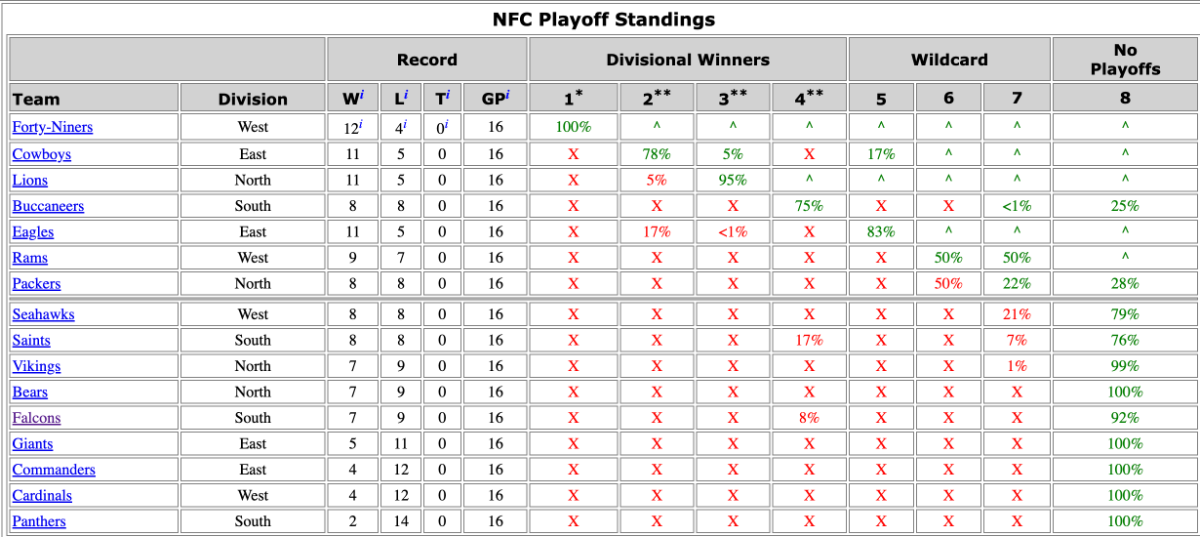Click the info superscript beside Forty-Niners' 0 ties
The width and height of the screenshot is (1200, 537).
click(447, 125)
